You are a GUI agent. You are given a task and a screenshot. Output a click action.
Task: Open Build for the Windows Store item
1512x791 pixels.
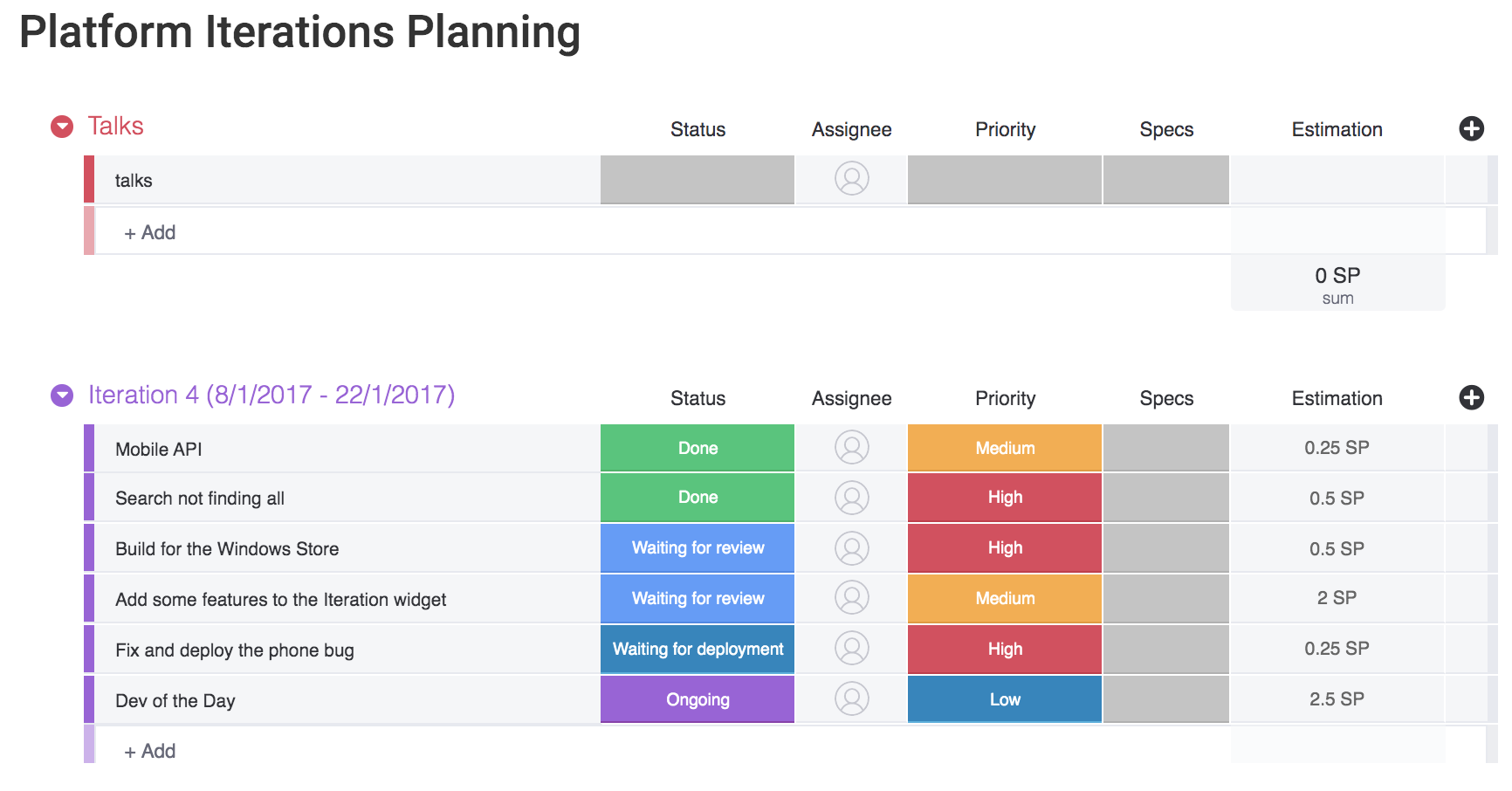coord(227,549)
